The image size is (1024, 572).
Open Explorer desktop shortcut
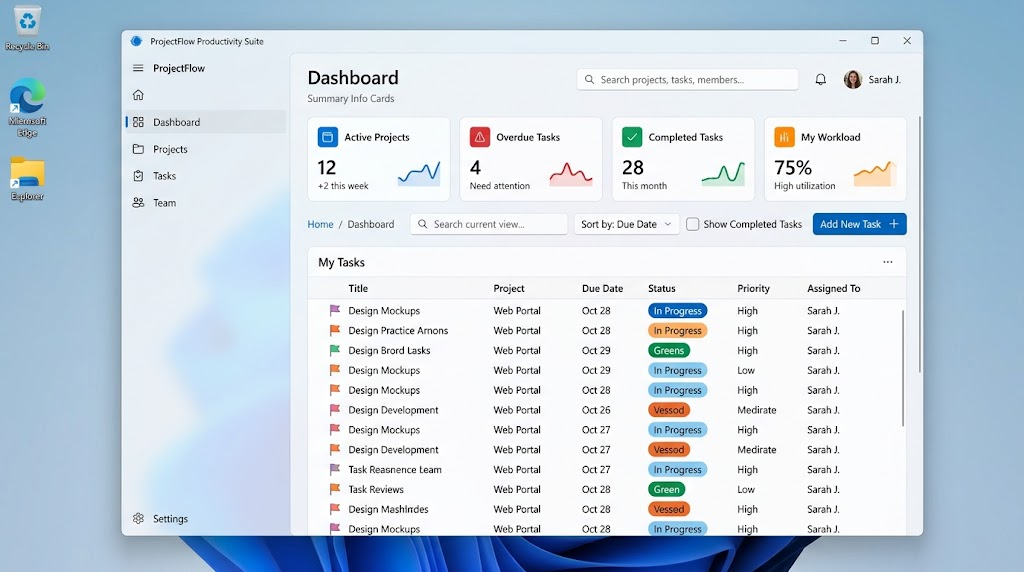[x=27, y=179]
